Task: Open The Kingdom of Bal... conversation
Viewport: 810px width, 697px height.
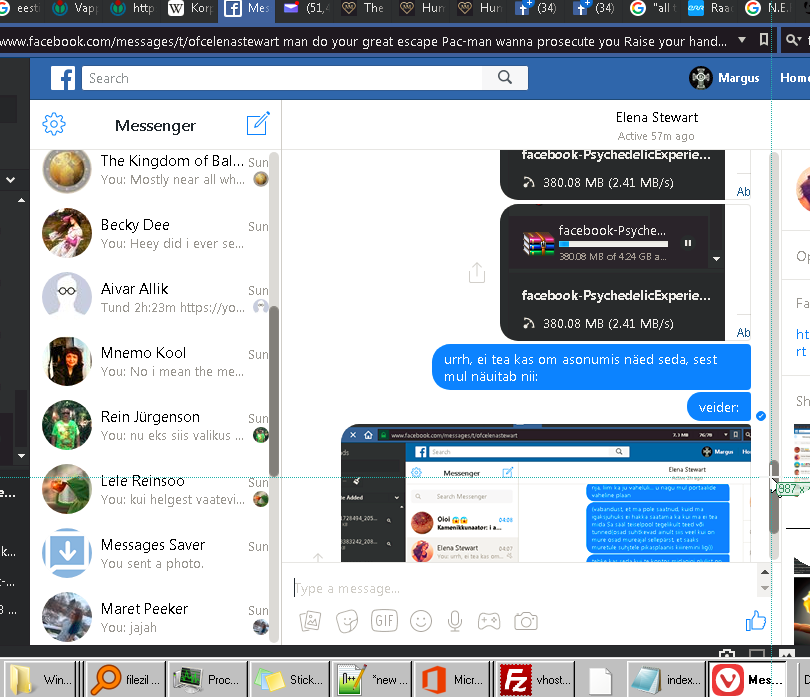Action: pyautogui.click(x=154, y=170)
